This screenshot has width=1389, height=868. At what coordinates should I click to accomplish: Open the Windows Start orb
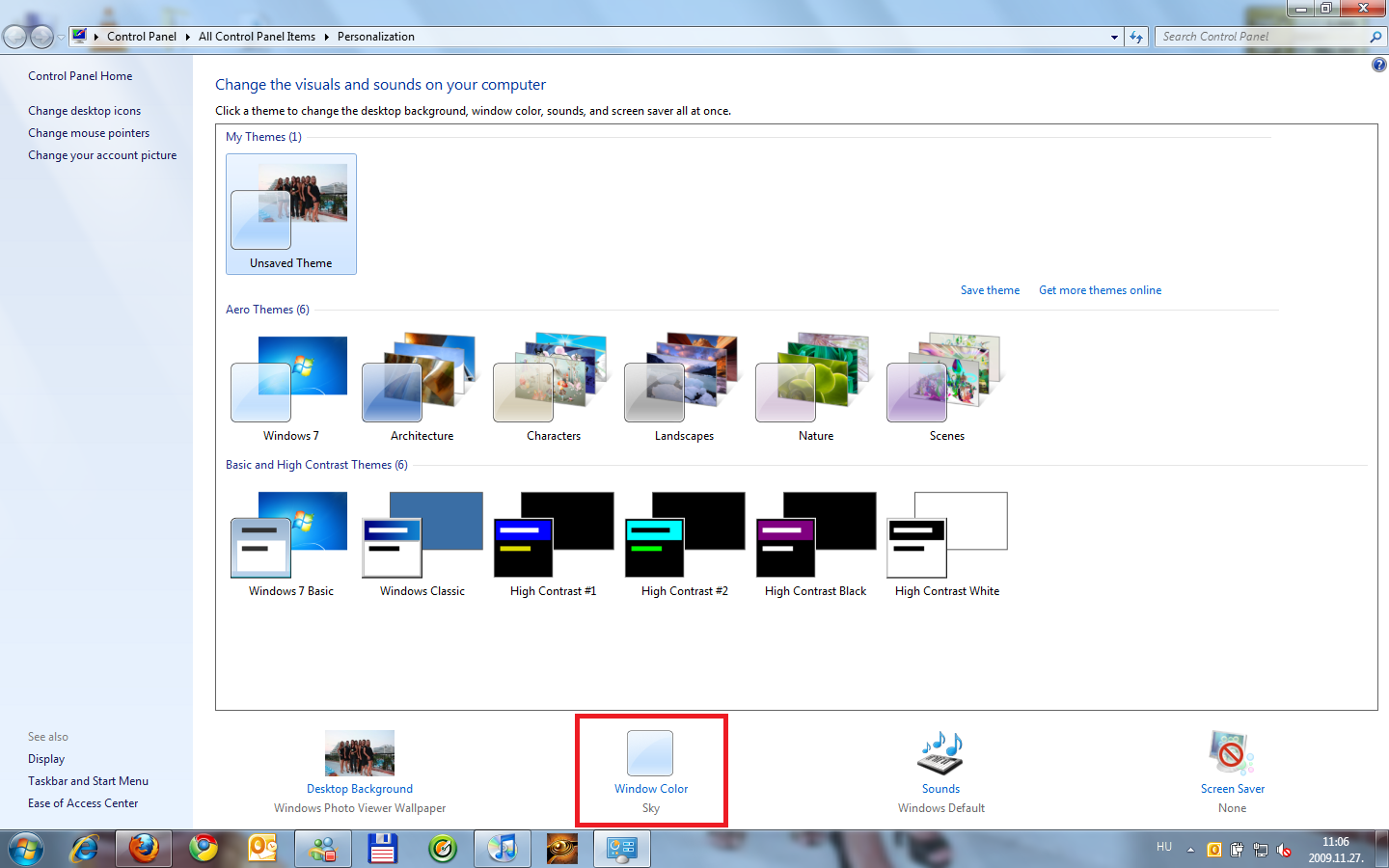tap(26, 849)
